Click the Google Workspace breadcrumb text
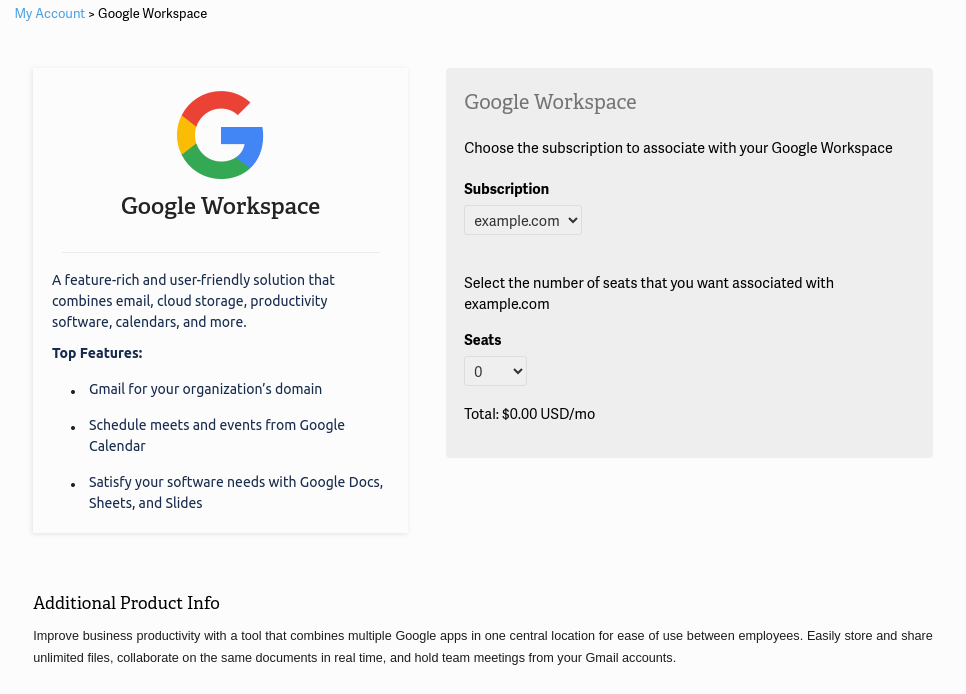 pyautogui.click(x=152, y=14)
